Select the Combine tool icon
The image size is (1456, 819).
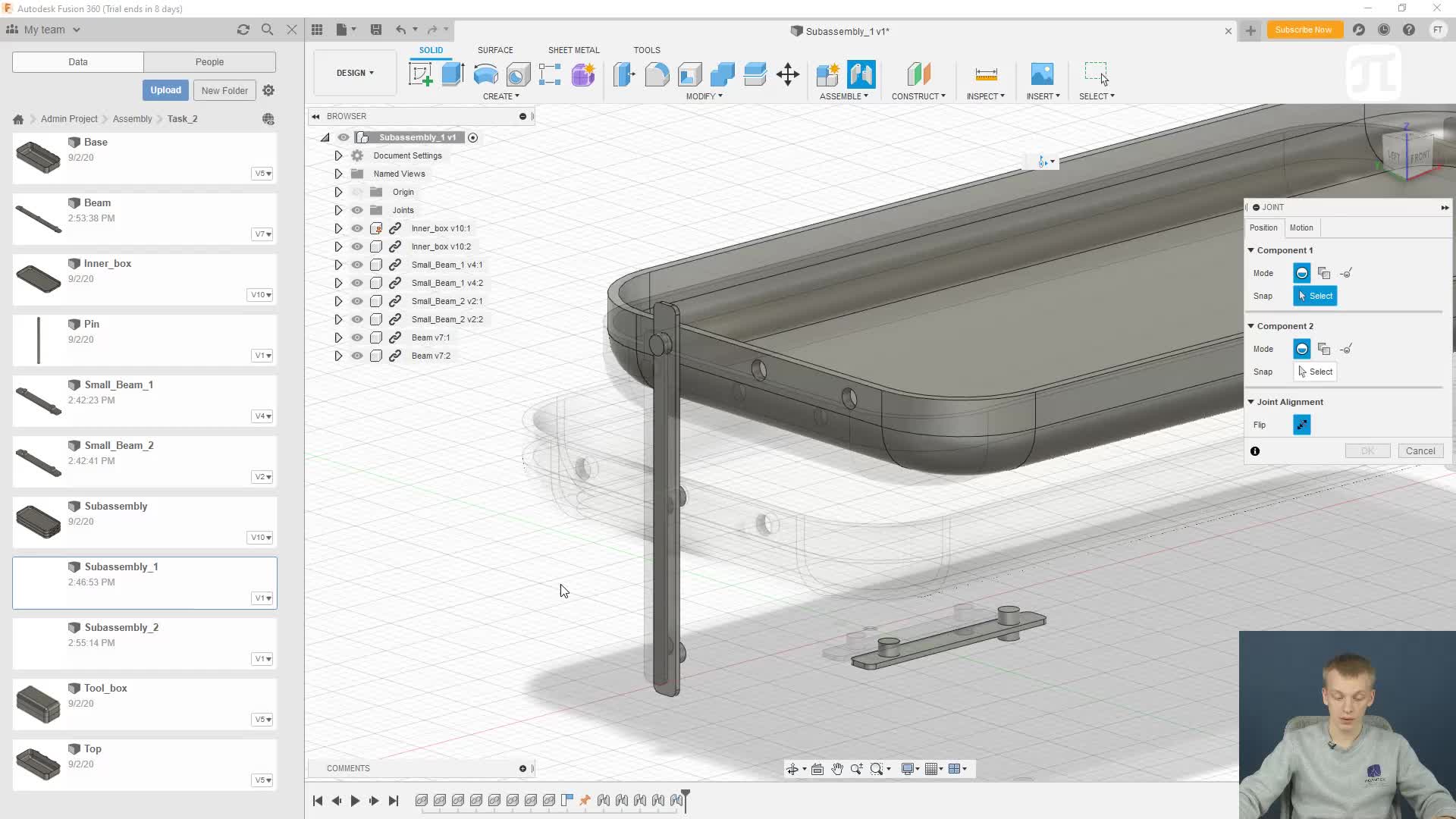pos(722,74)
